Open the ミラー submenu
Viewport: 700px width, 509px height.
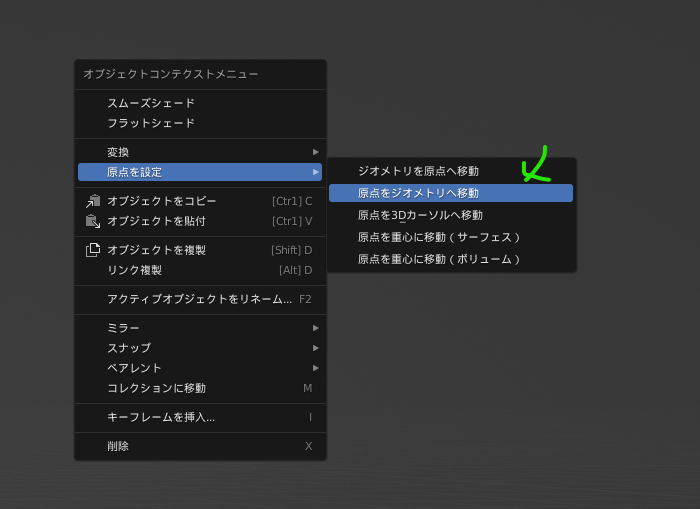click(x=200, y=328)
